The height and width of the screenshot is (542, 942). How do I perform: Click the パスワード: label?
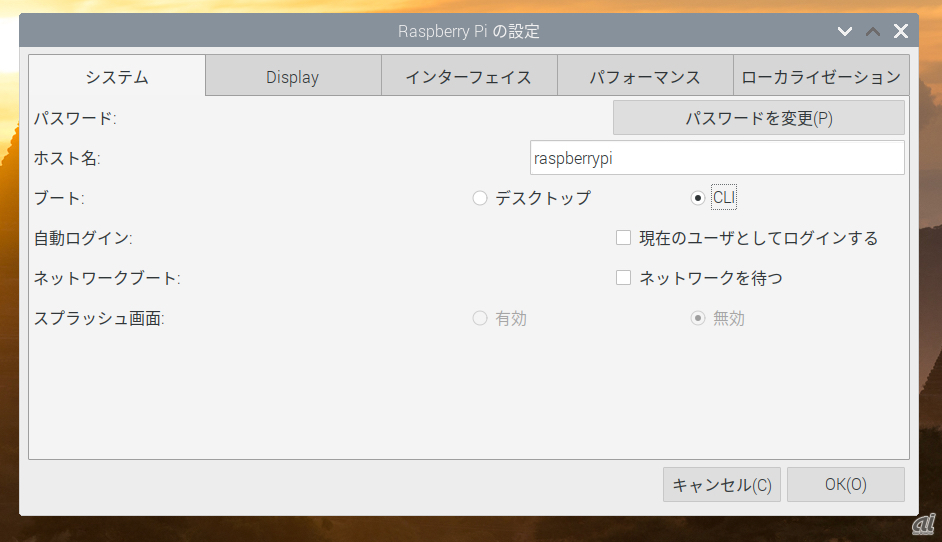coord(75,118)
